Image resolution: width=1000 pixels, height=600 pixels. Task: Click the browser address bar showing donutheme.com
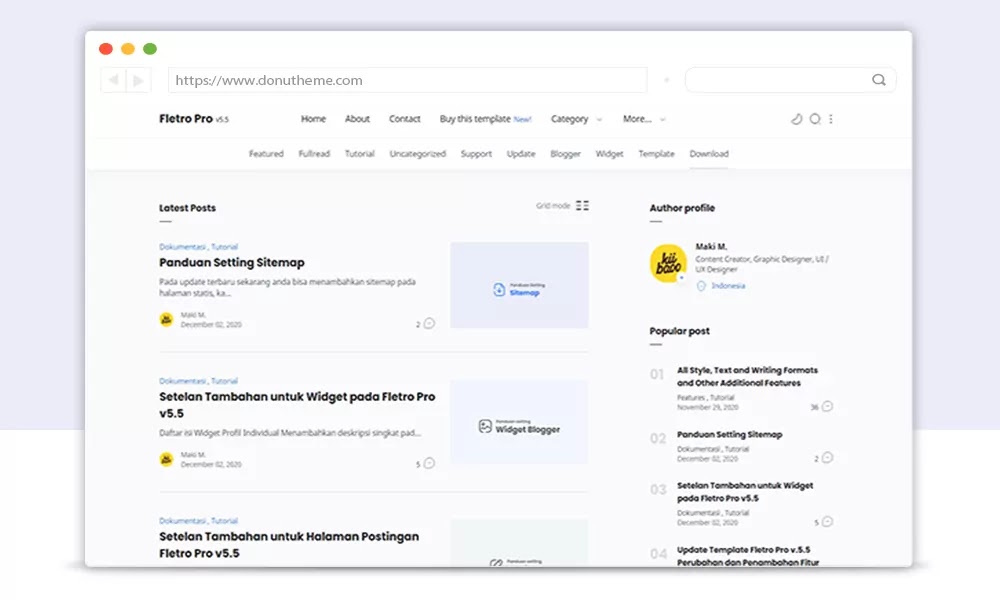(408, 80)
